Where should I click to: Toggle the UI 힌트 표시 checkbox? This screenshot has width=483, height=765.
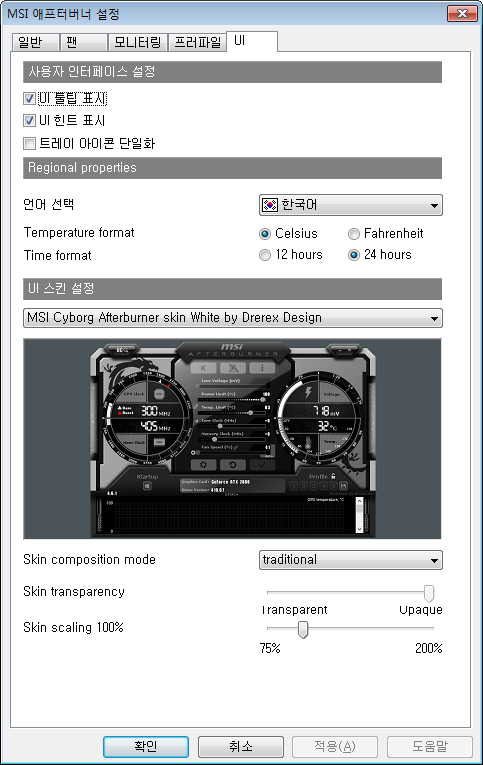(29, 121)
